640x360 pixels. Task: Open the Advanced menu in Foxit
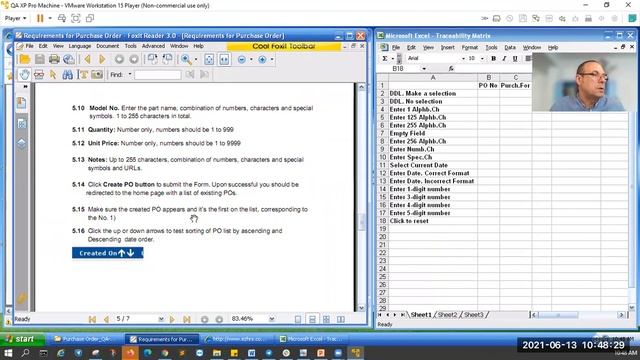tap(153, 46)
